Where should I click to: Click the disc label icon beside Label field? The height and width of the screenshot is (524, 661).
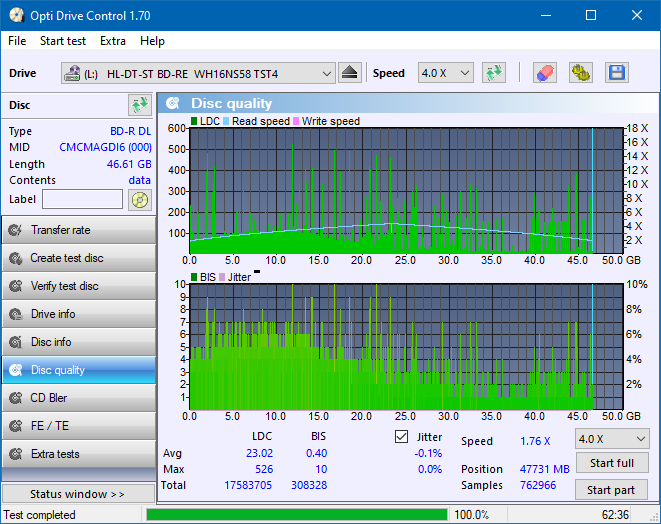pyautogui.click(x=140, y=200)
